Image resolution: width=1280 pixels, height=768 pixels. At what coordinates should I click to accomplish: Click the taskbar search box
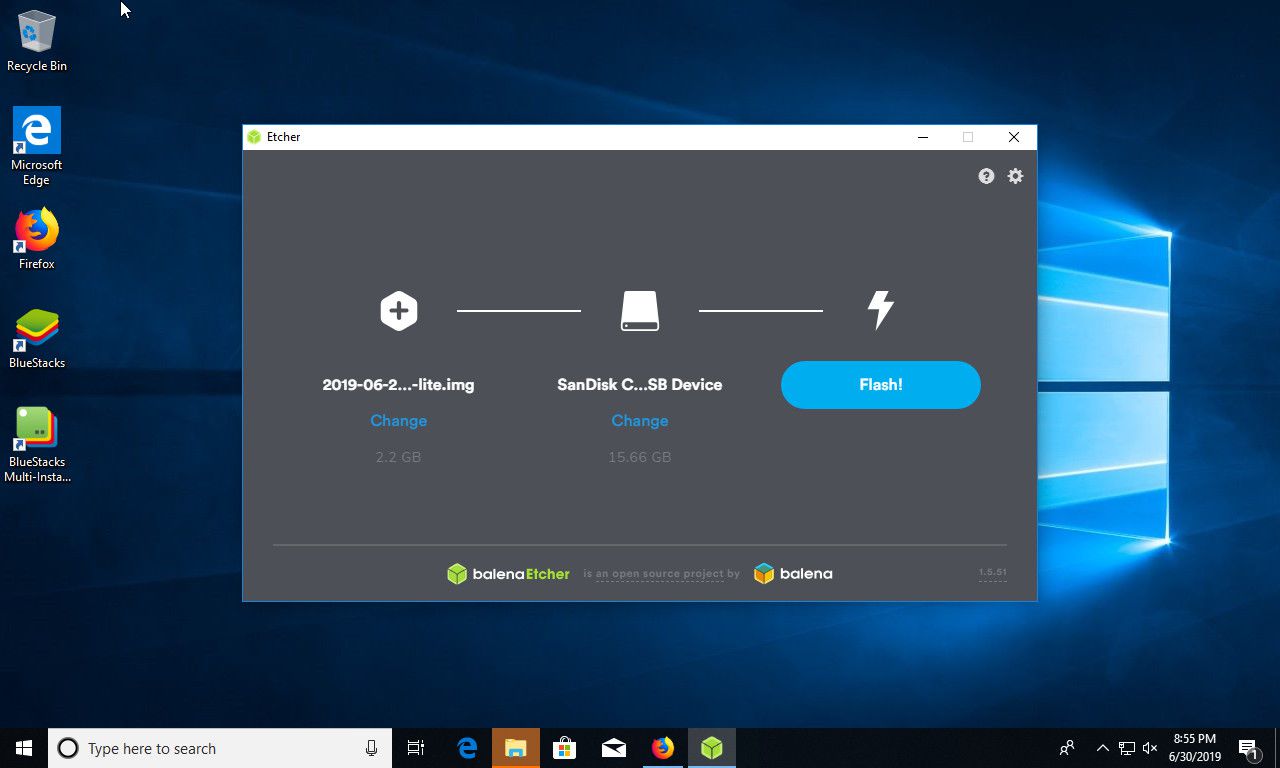220,748
